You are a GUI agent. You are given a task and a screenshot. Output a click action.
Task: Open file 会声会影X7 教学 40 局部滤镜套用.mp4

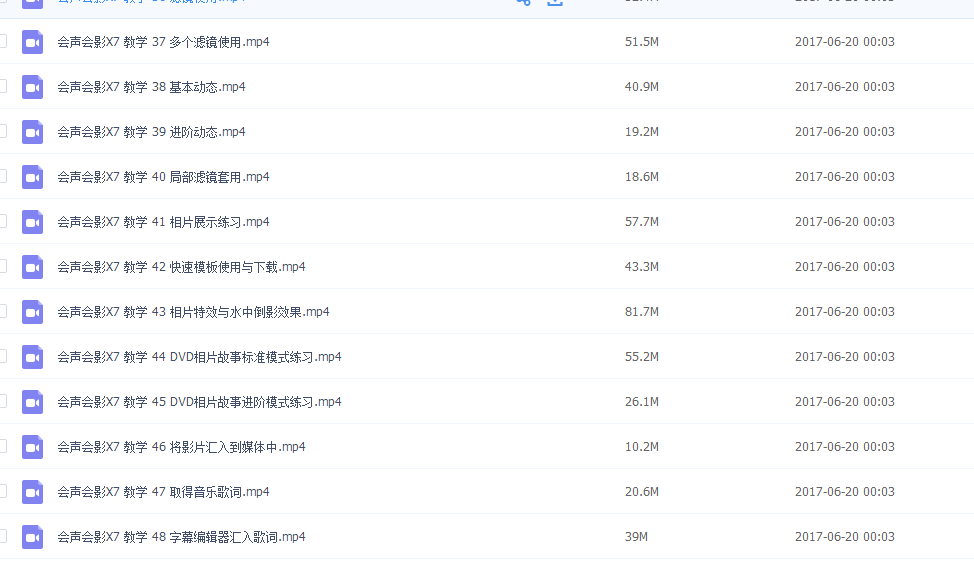click(x=163, y=177)
